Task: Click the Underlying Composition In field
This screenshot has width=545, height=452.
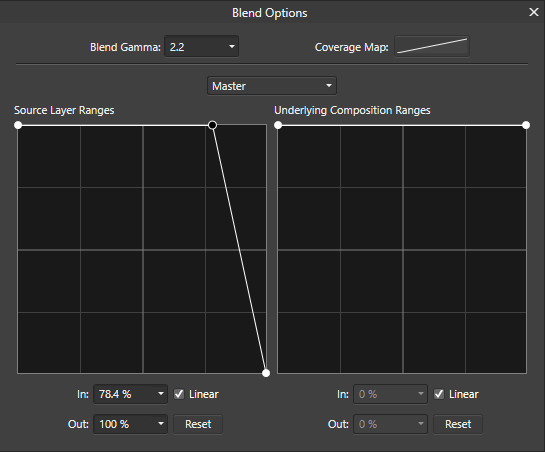Action: [390, 394]
